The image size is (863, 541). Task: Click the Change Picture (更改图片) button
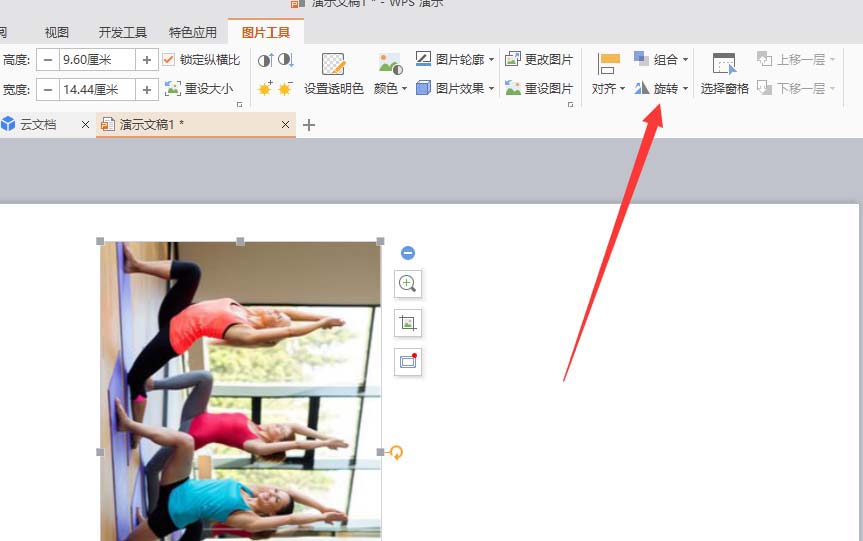point(539,59)
